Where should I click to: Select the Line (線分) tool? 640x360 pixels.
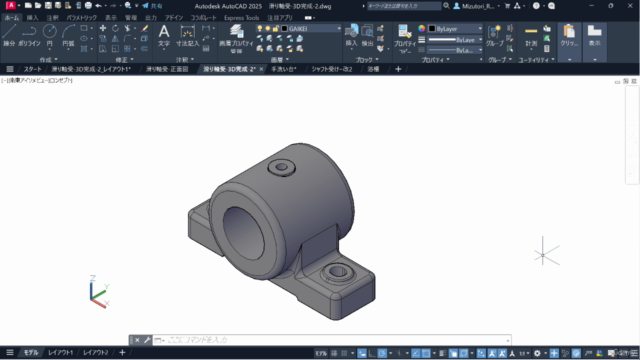pos(9,35)
